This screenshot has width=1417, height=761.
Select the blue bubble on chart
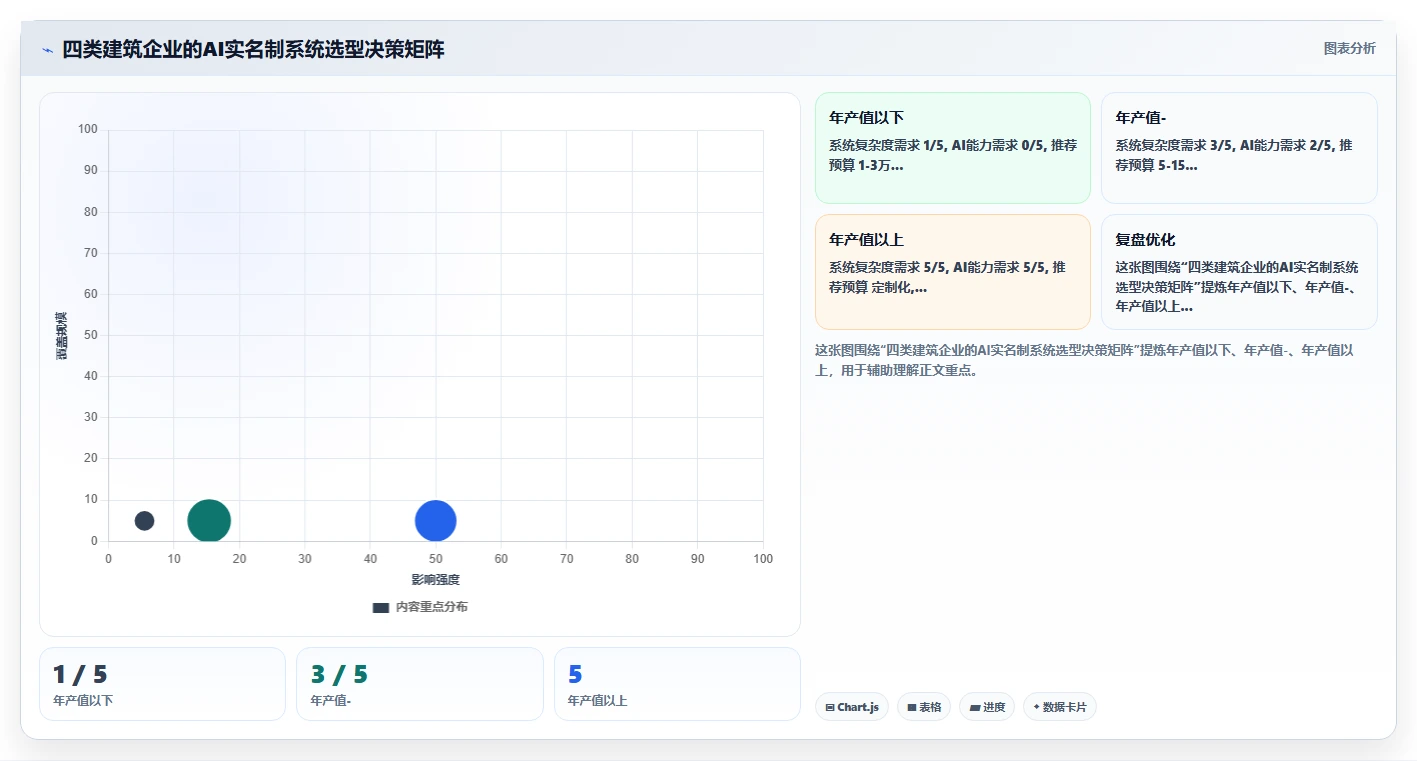436,521
